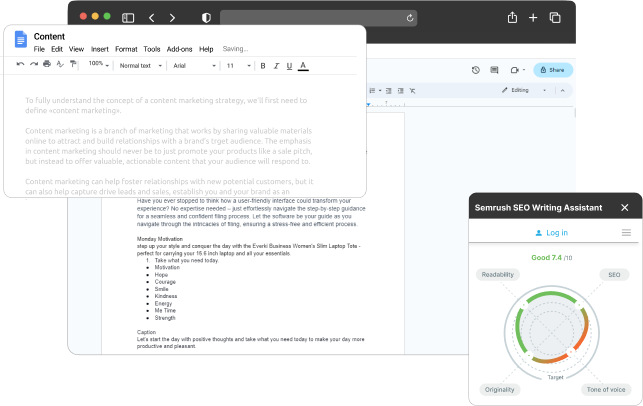Toggle italic formatting
This screenshot has height=406, width=643.
coord(276,66)
